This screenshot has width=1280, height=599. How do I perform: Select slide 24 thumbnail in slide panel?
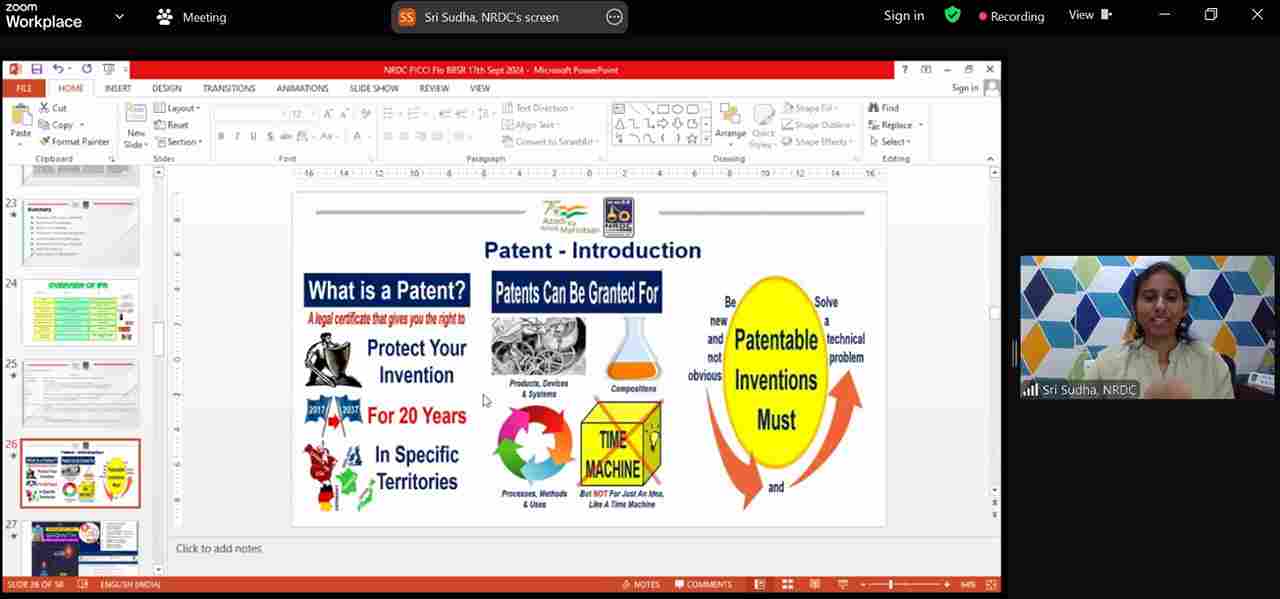81,313
